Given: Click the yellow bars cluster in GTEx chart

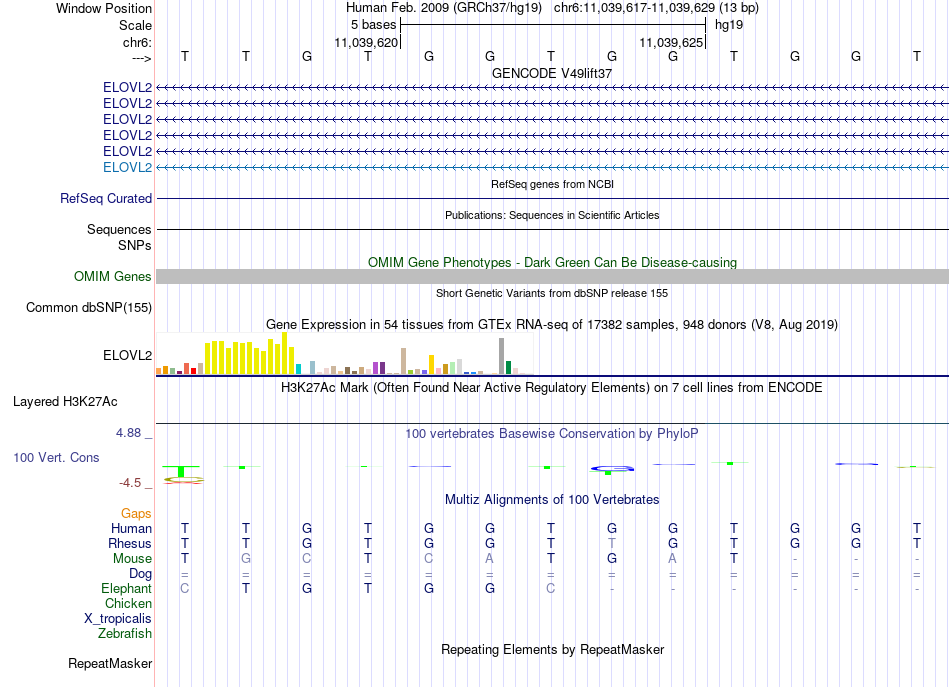Looking at the screenshot, I should (250, 353).
